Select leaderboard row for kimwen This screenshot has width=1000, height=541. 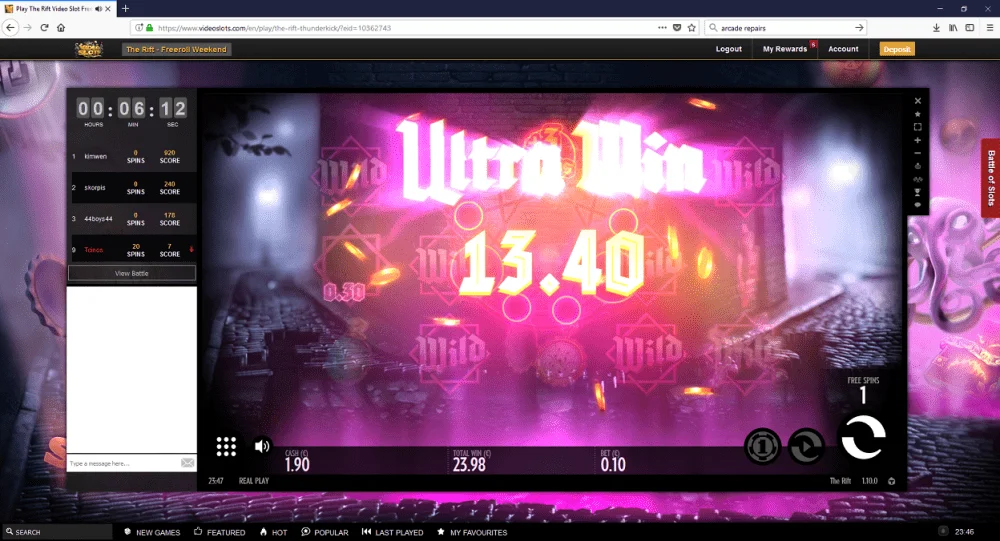pos(132,156)
